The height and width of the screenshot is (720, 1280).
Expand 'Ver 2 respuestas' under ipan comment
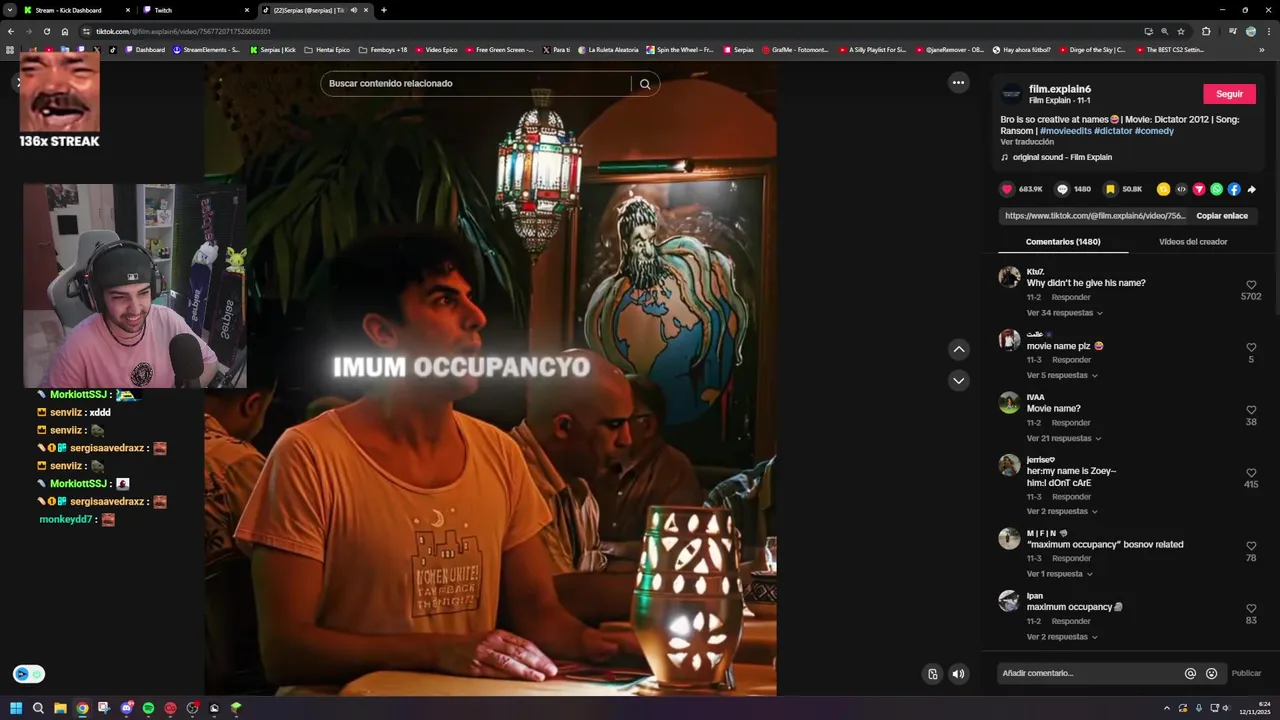click(1062, 637)
